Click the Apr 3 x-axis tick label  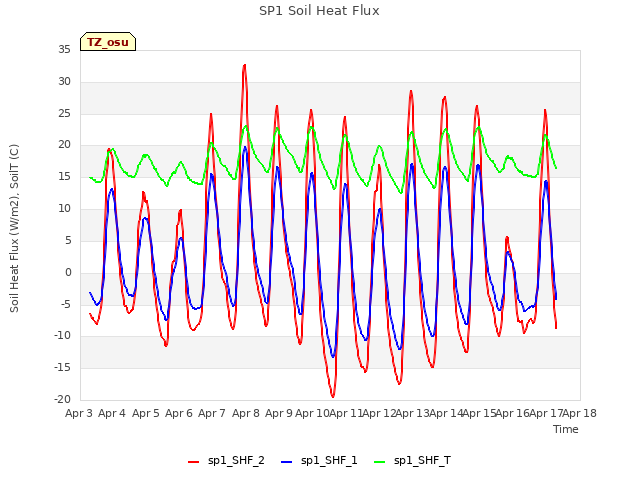(x=79, y=413)
